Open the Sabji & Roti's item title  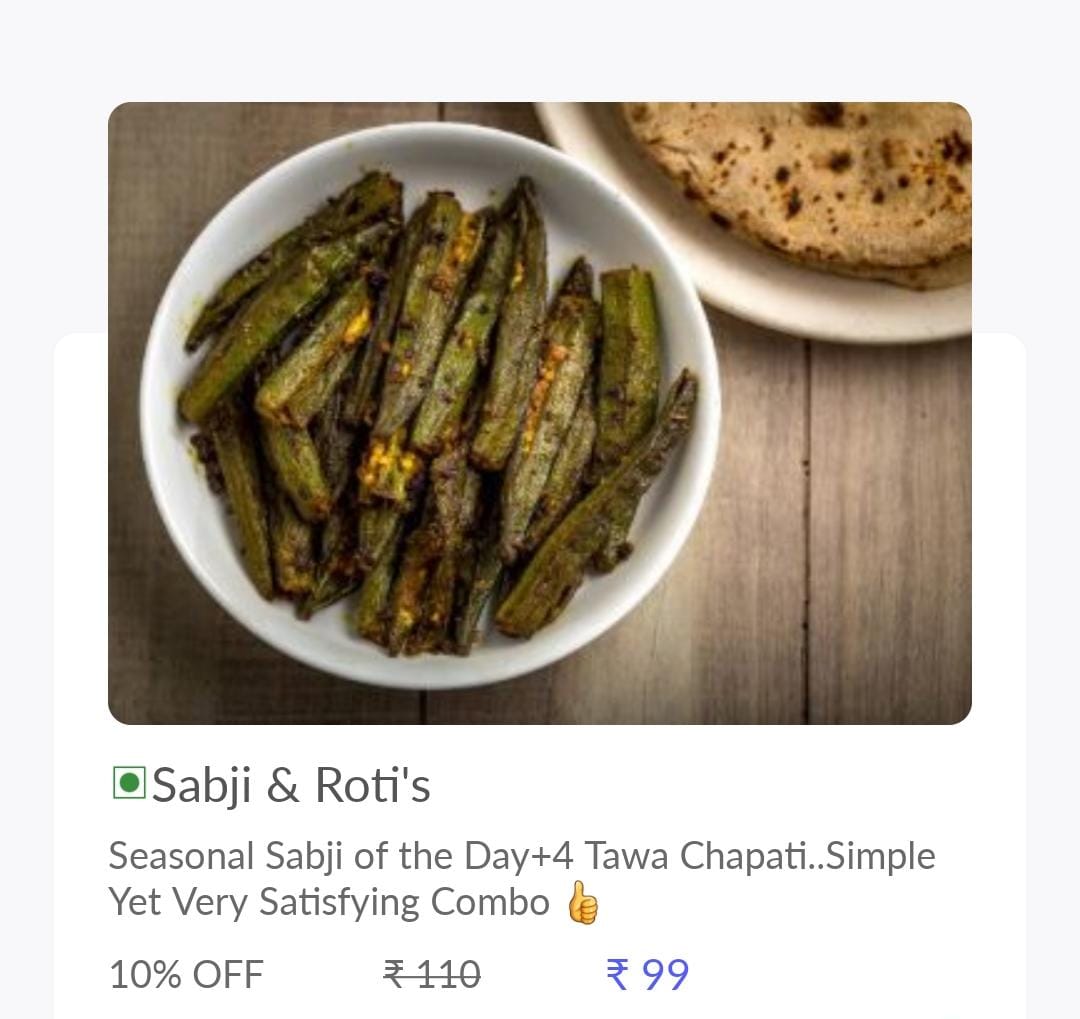click(x=290, y=785)
